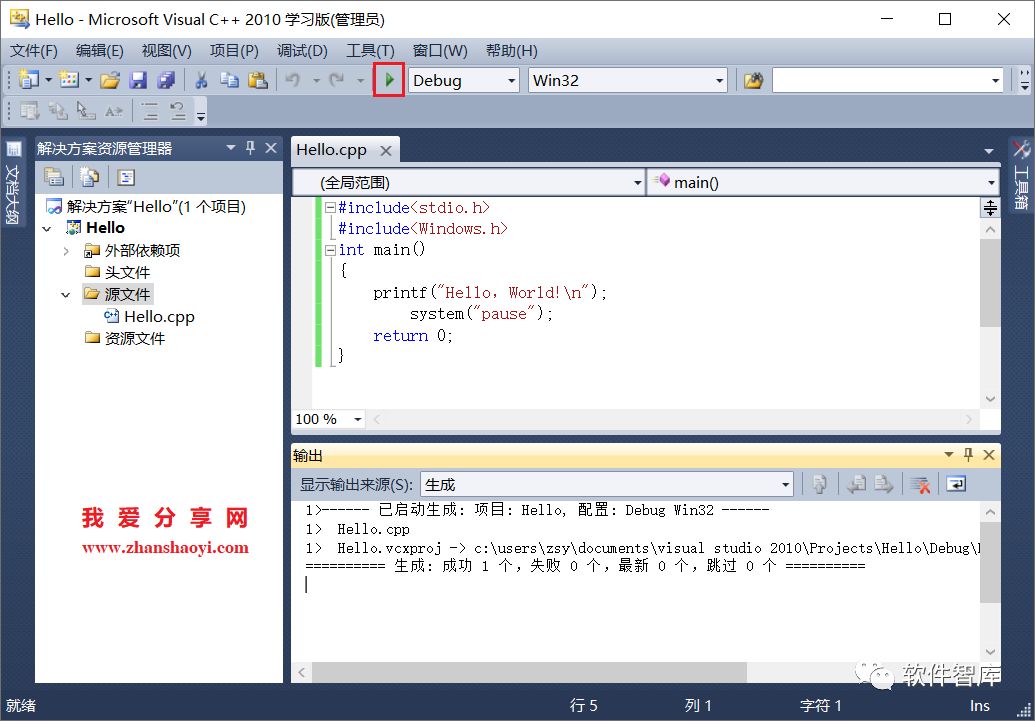Click the Increase Line Indent icon
Screen dimensions: 1035x721
[x=178, y=111]
